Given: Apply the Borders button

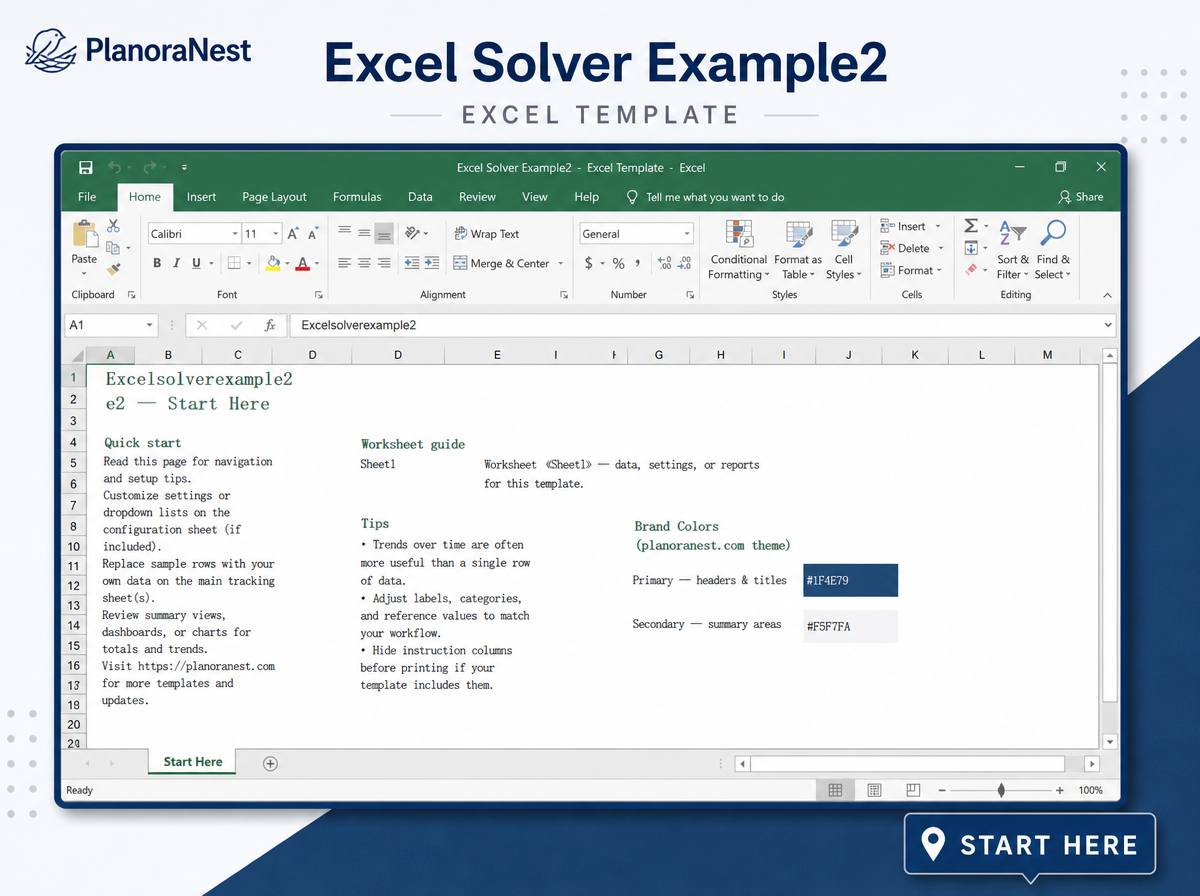Looking at the screenshot, I should click(233, 263).
